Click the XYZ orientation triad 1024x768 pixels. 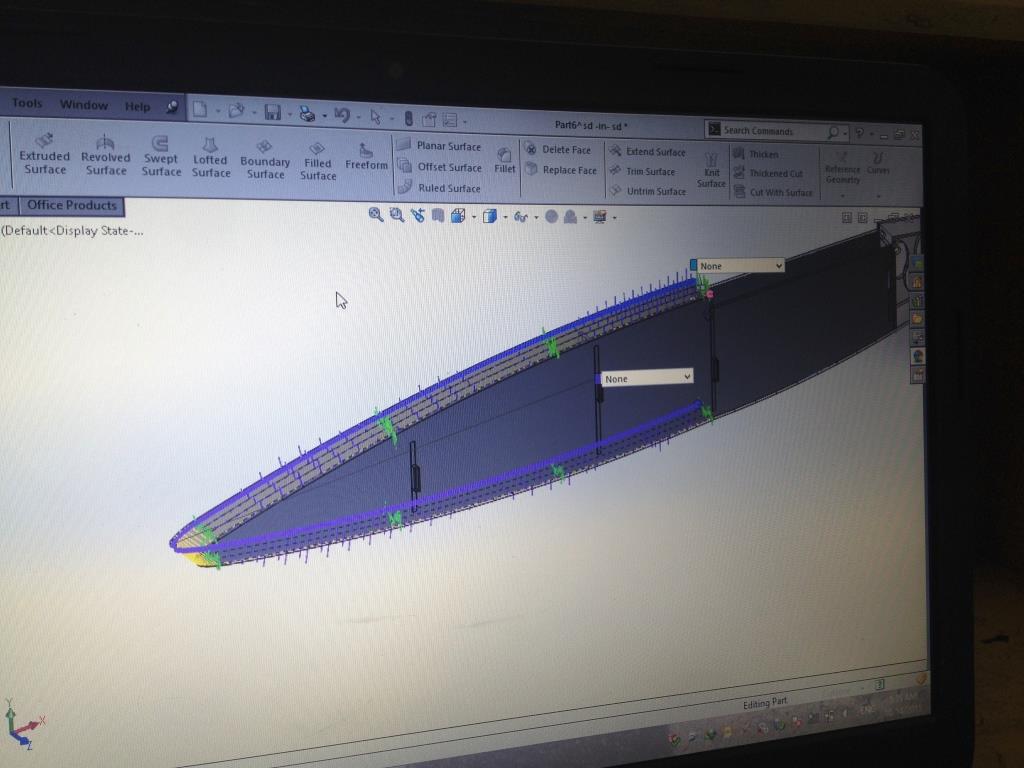pos(23,724)
